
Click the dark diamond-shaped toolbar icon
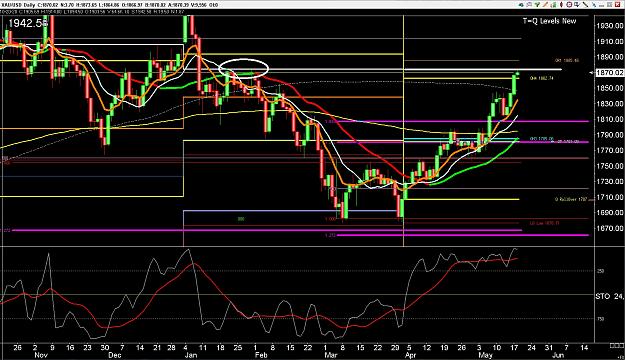(x=561, y=4)
